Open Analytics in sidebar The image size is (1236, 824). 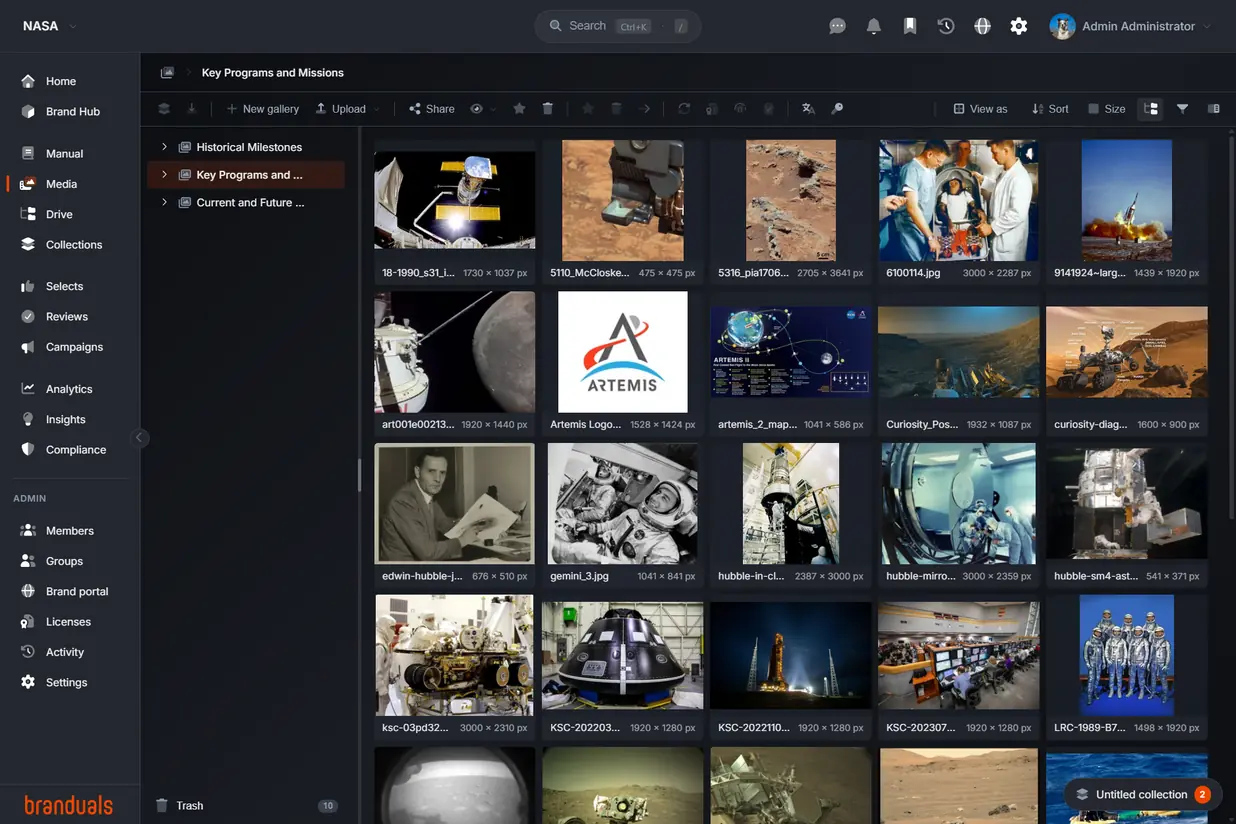tap(69, 389)
